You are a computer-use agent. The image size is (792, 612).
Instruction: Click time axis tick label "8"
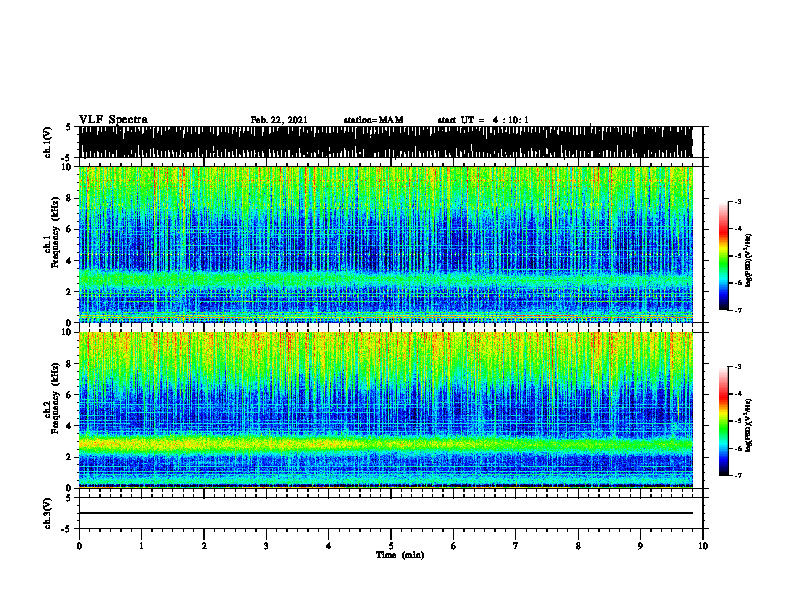578,546
